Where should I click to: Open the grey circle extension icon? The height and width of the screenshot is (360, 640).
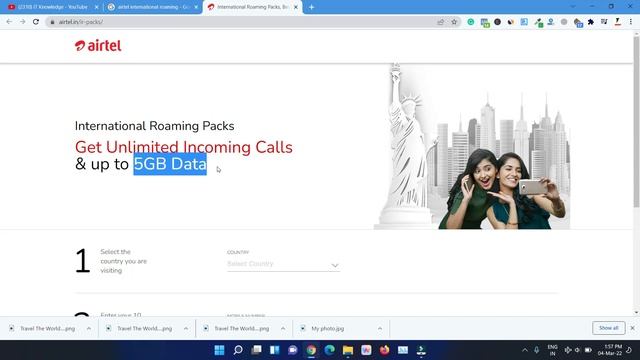click(564, 22)
